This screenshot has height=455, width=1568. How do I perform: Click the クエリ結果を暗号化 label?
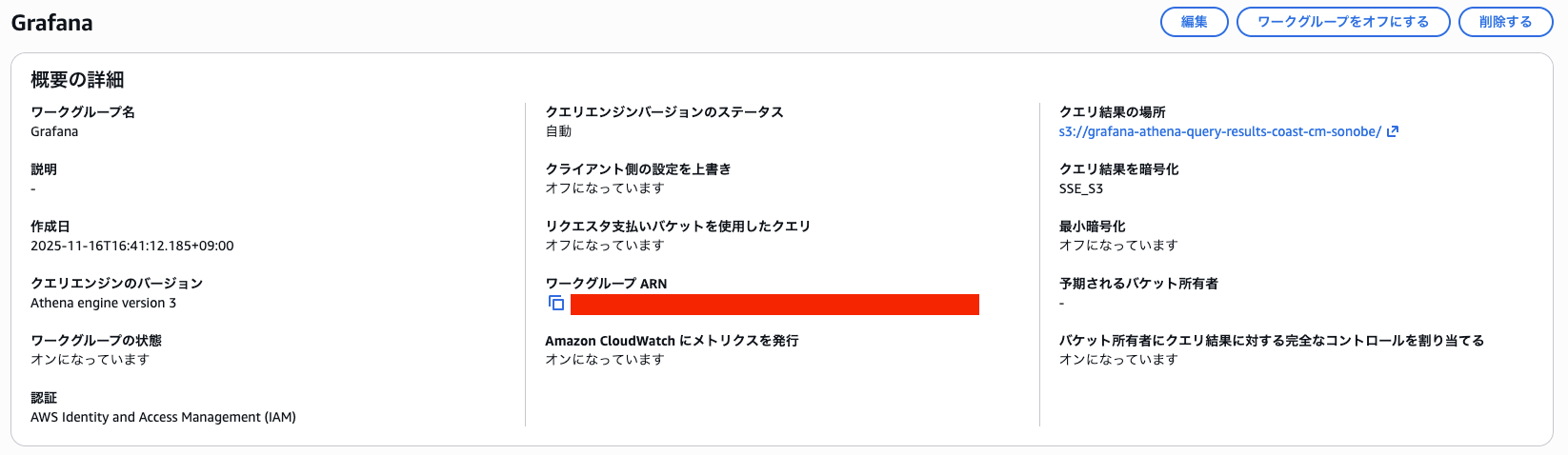pos(1118,169)
